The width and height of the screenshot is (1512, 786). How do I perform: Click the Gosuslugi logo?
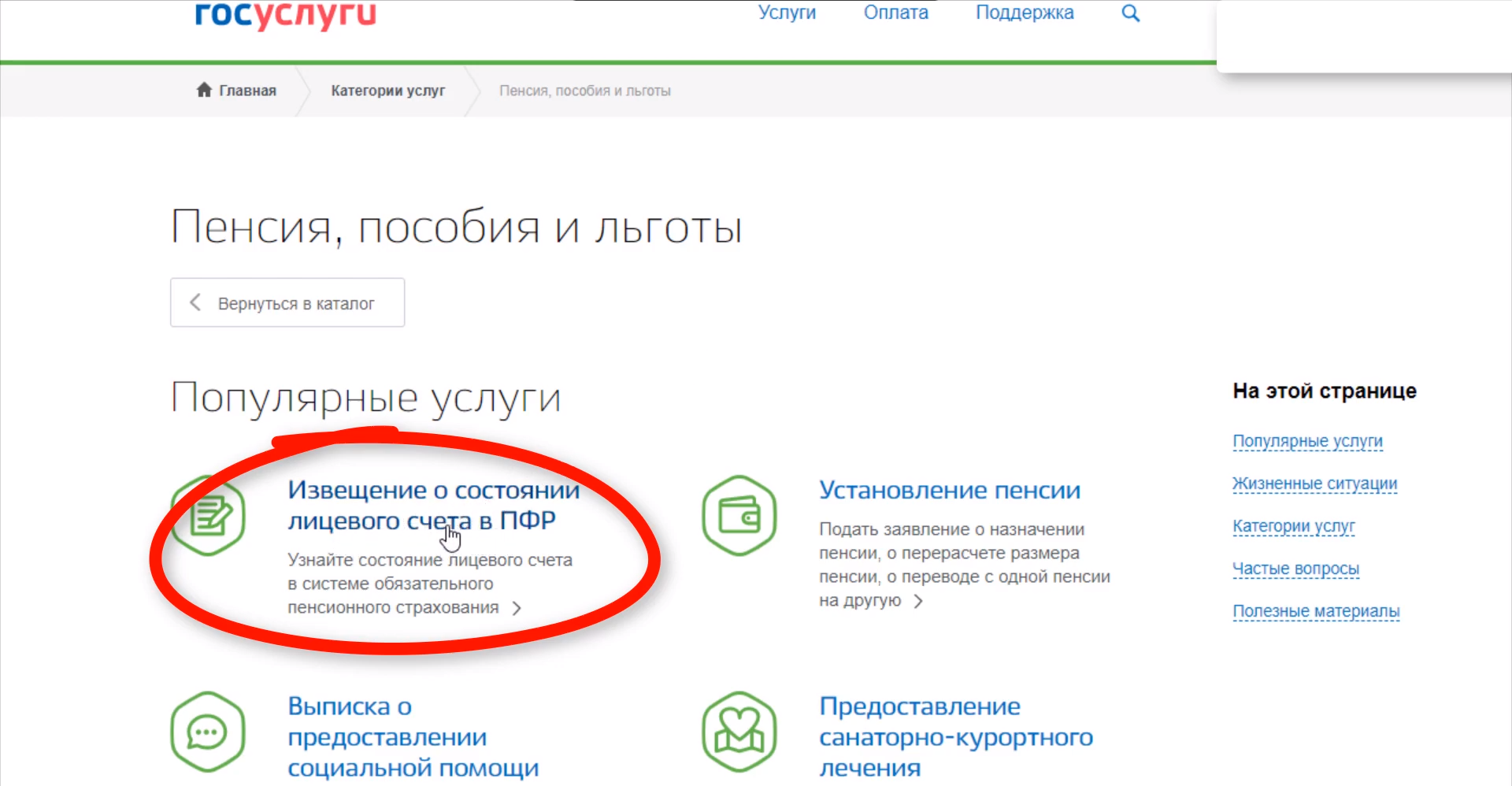tap(285, 14)
